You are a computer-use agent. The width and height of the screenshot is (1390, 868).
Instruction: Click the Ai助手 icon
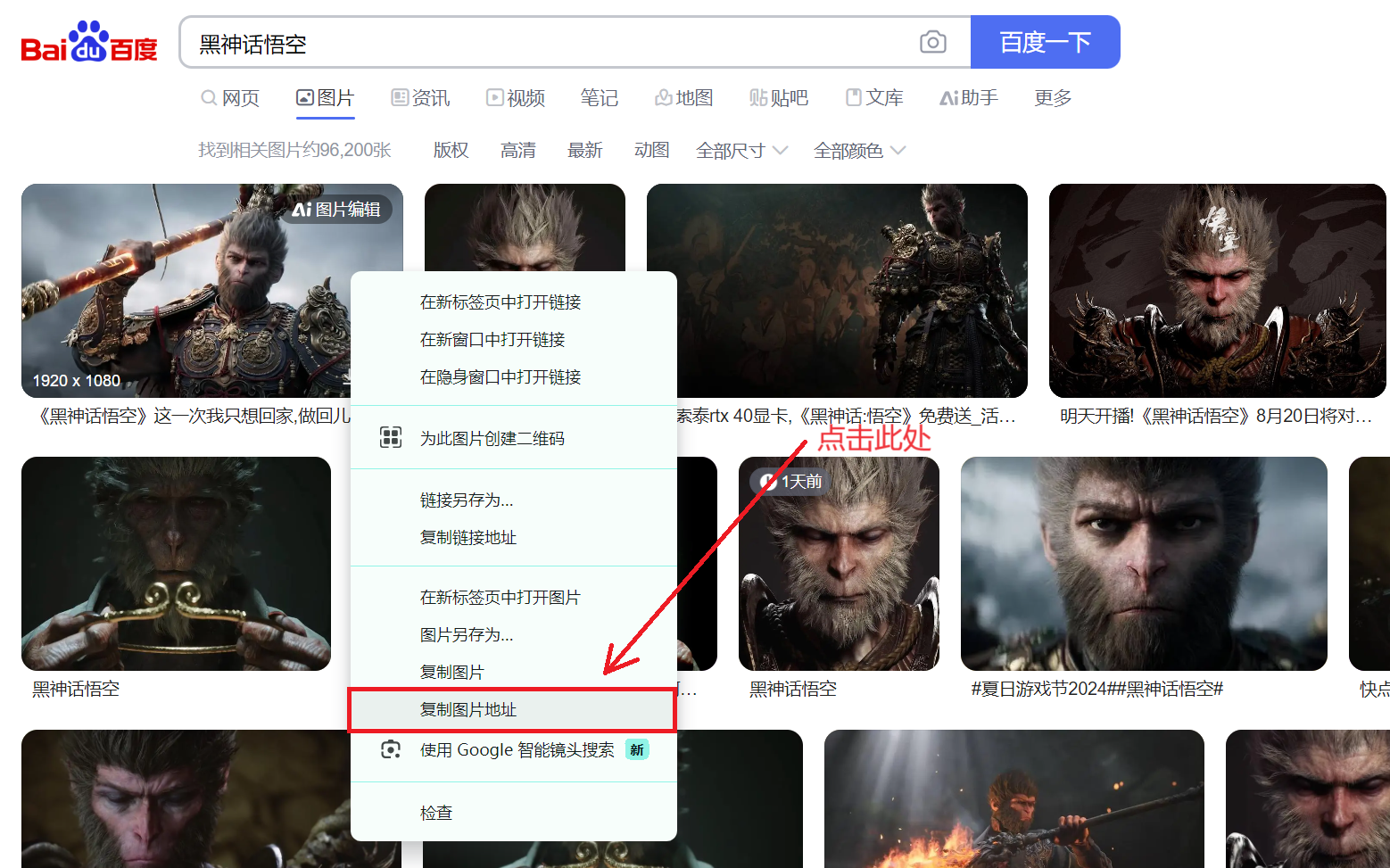coord(948,98)
